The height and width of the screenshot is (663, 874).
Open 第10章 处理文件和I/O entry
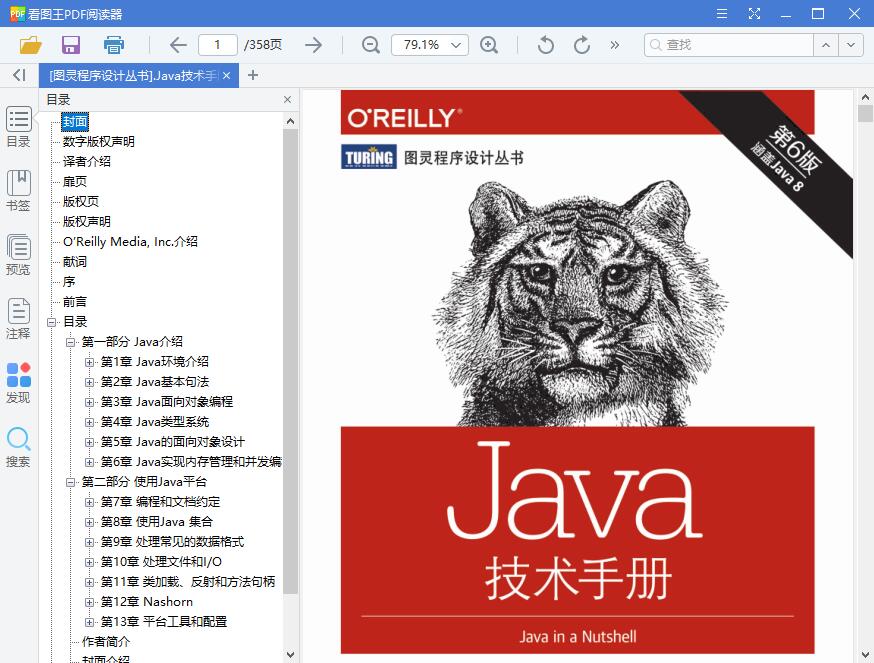(161, 562)
